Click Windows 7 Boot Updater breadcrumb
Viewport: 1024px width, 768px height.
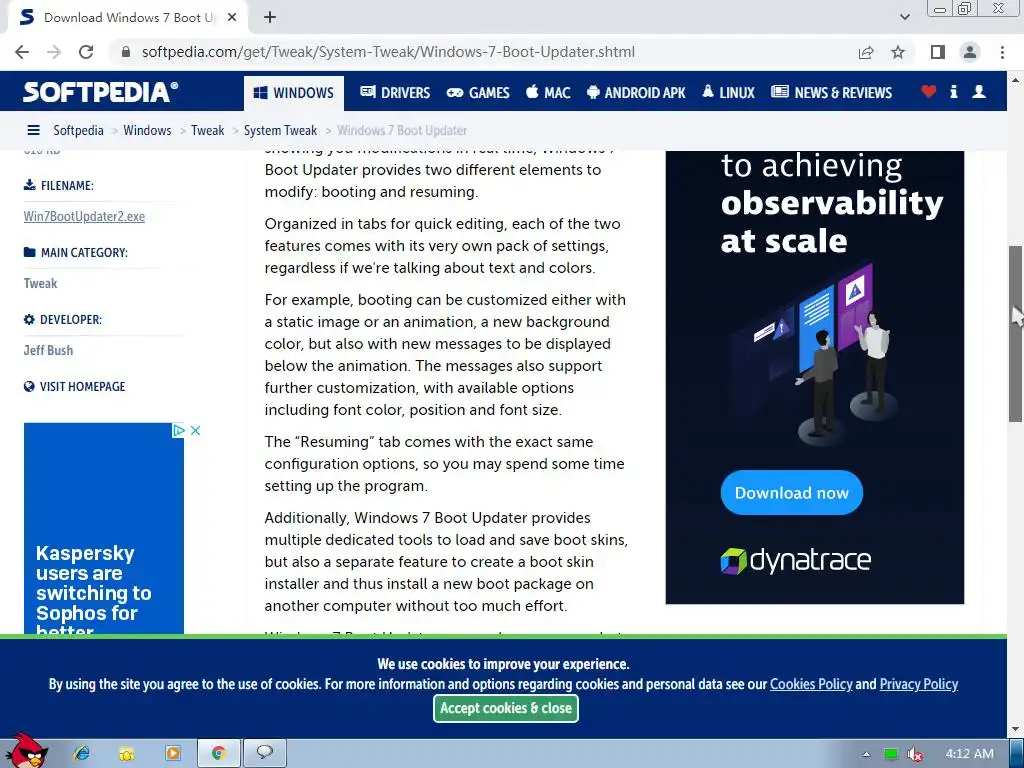[402, 131]
